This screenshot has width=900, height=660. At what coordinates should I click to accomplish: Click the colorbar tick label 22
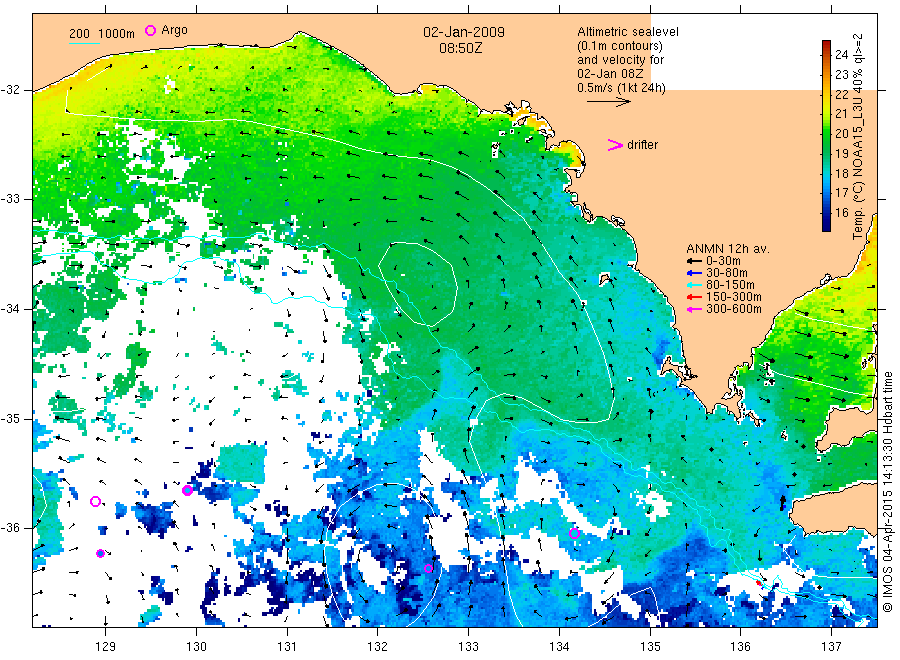(x=841, y=94)
